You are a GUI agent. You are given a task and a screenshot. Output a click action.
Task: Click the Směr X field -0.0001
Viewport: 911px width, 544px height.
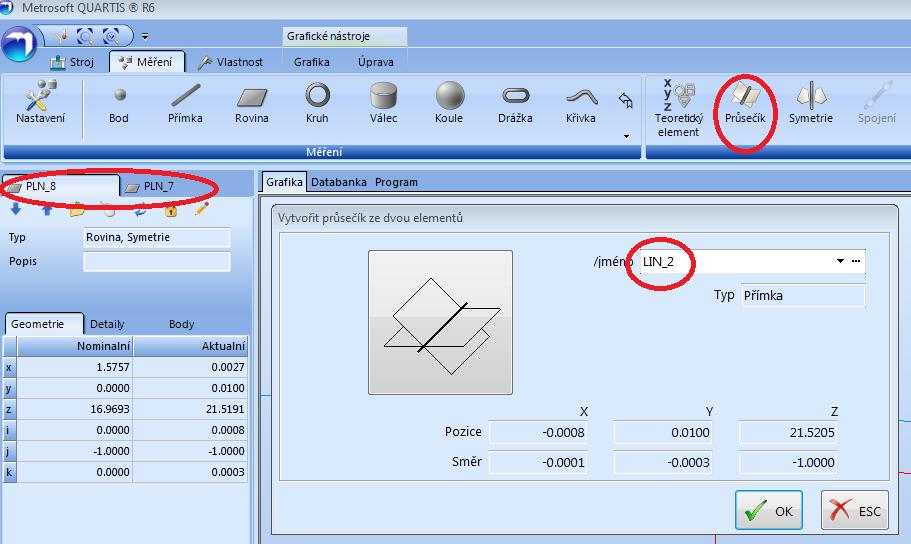pyautogui.click(x=537, y=463)
